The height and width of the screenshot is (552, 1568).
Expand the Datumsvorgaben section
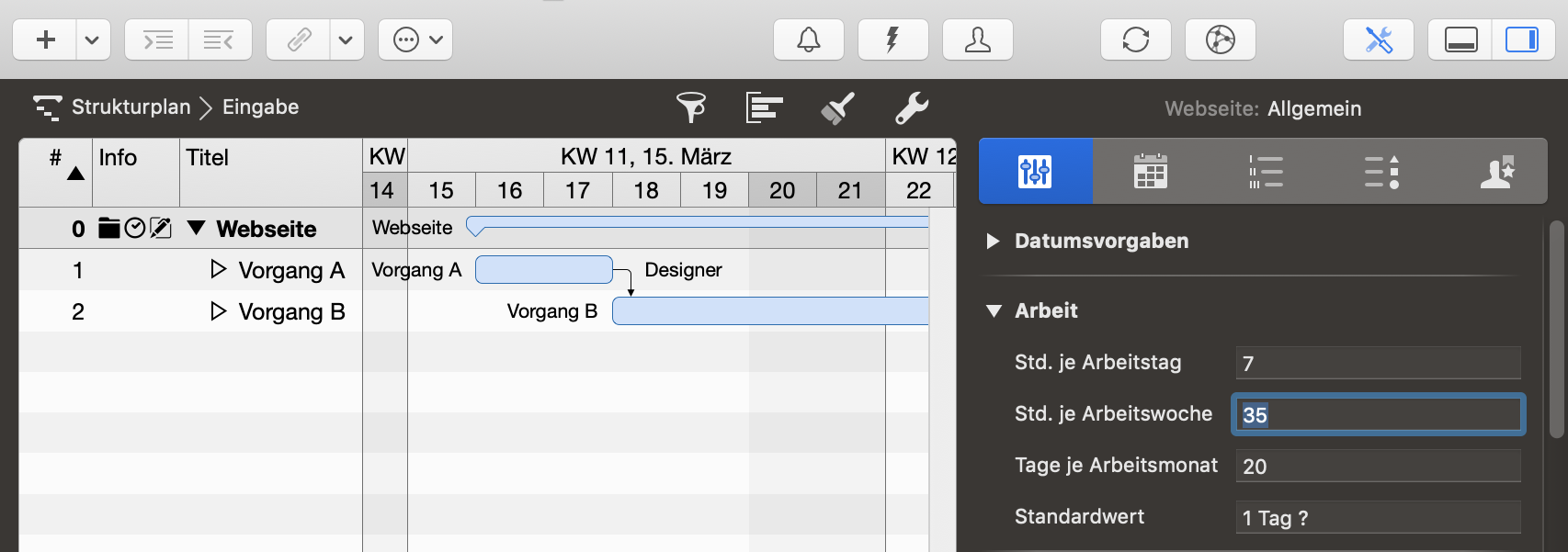click(x=993, y=242)
